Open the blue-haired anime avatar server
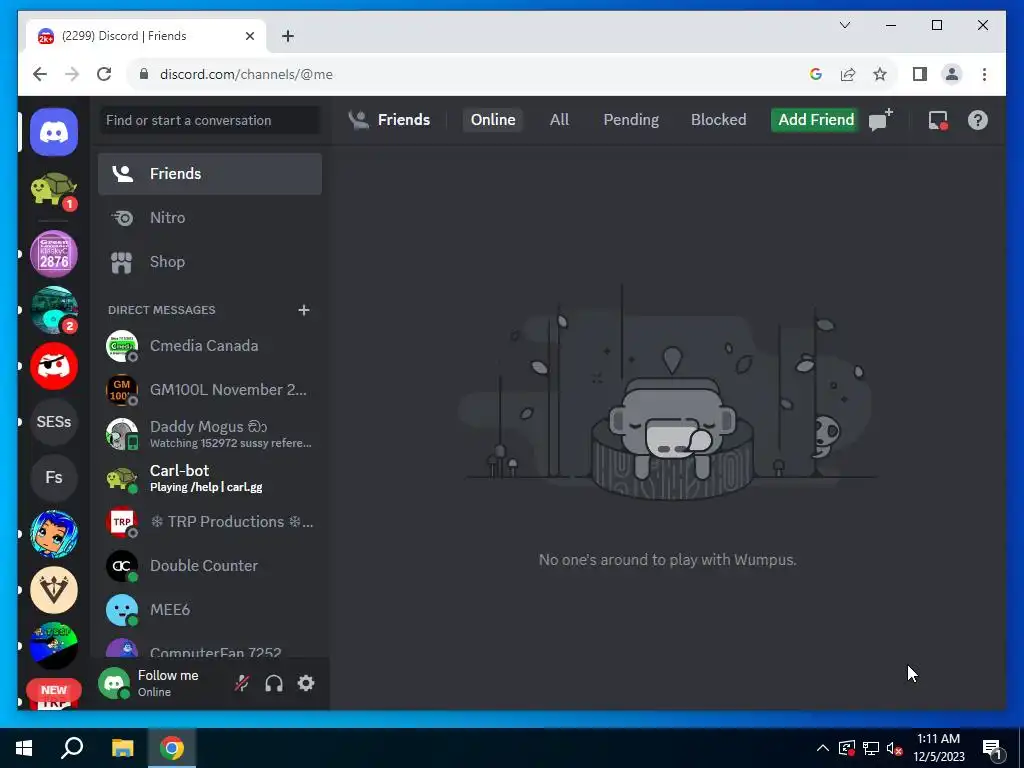 click(x=54, y=534)
